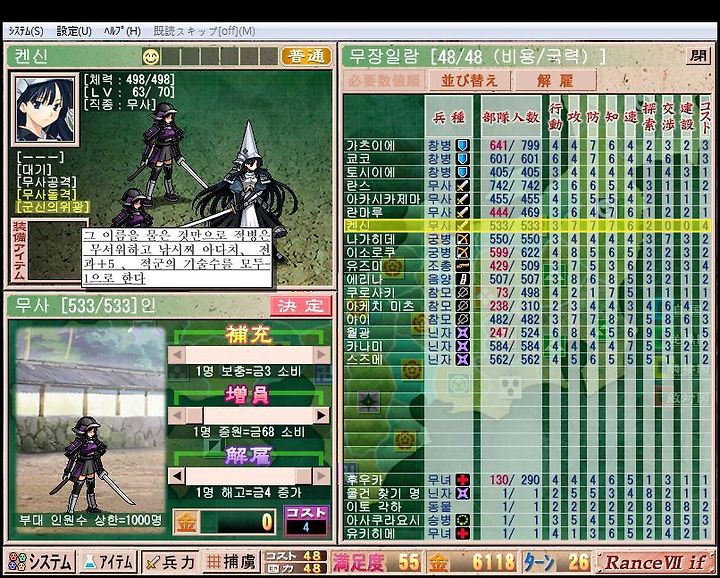
Task: Click red cross icon in 유키히메 row
Action: click(462, 533)
